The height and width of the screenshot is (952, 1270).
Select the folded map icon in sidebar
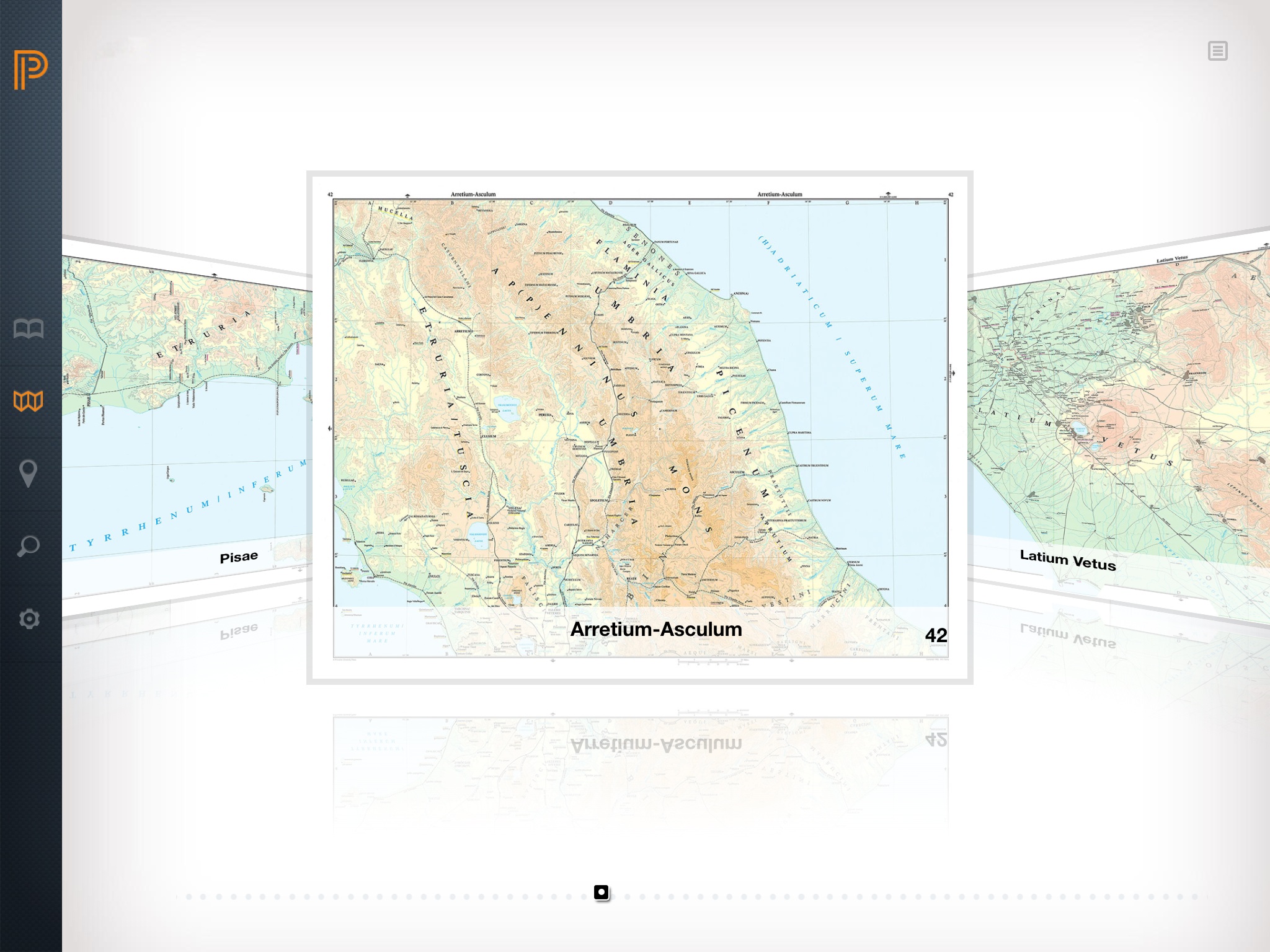click(29, 401)
